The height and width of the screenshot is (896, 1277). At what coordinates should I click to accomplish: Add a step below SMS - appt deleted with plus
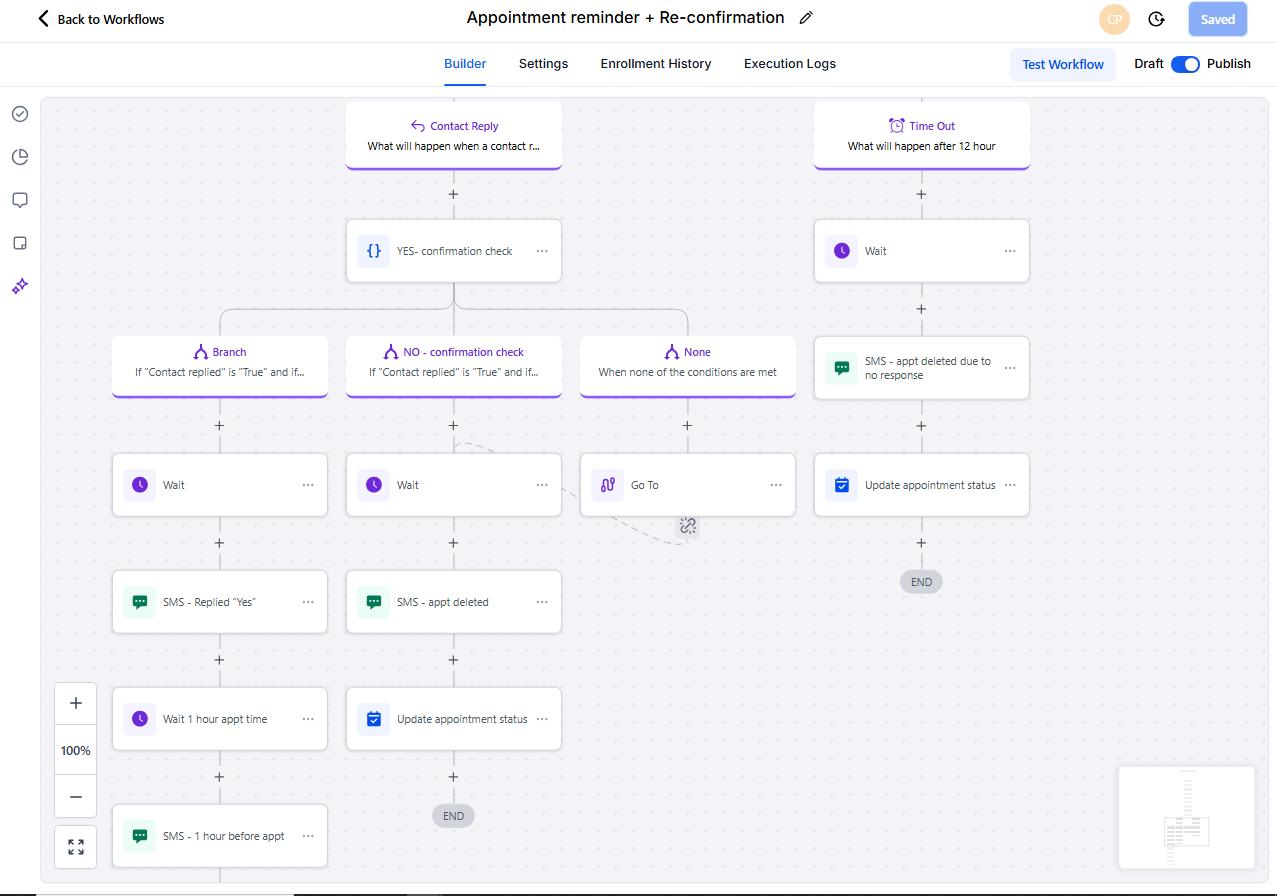(453, 659)
